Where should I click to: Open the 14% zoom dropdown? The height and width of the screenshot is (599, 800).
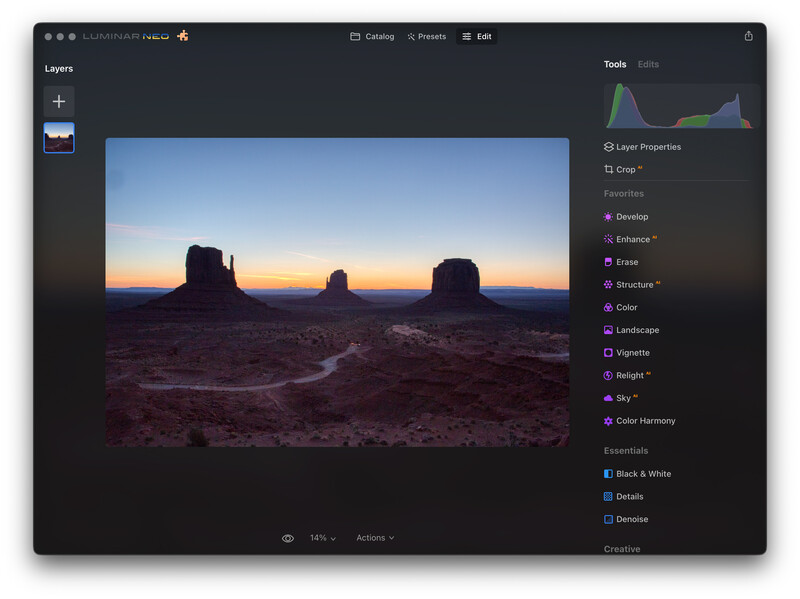tap(322, 538)
